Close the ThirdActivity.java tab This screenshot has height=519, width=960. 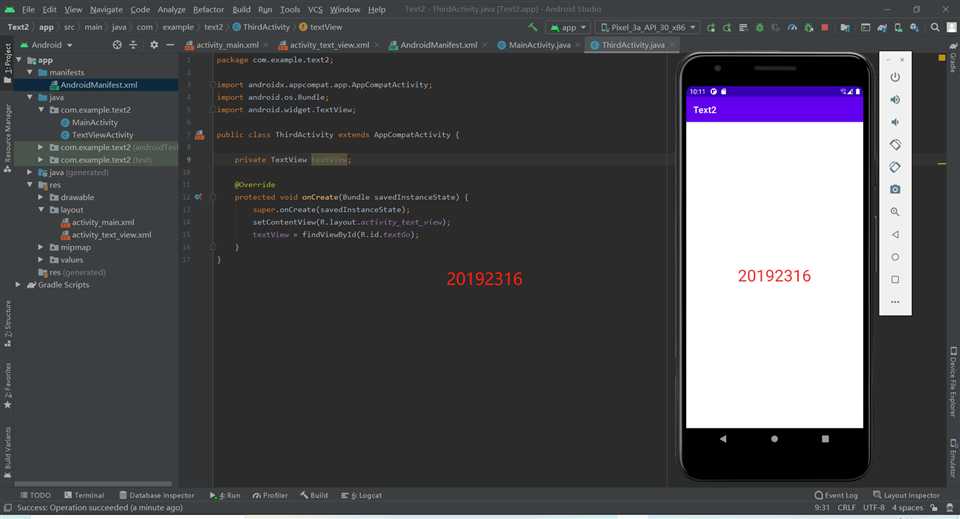point(672,45)
